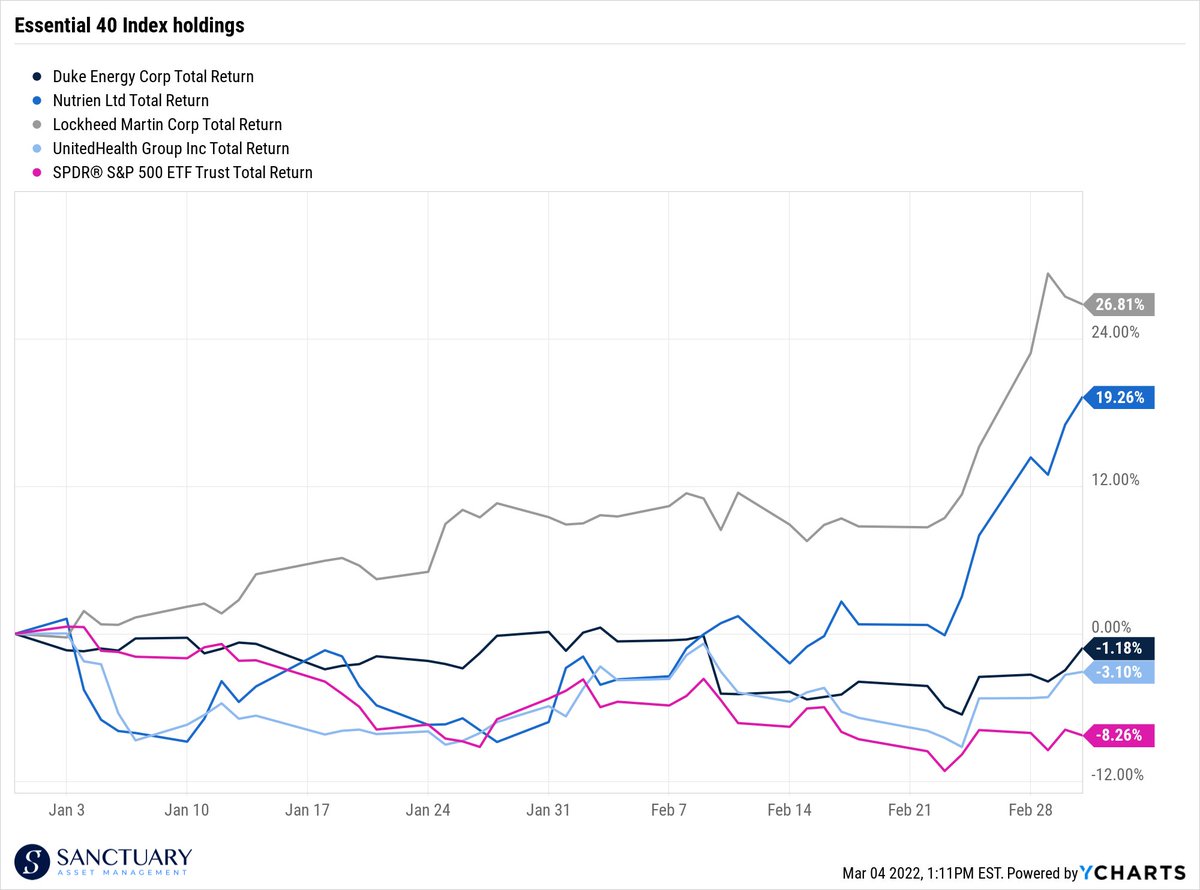The width and height of the screenshot is (1200, 890).
Task: Click the Jan 31 date label
Action: [x=549, y=810]
